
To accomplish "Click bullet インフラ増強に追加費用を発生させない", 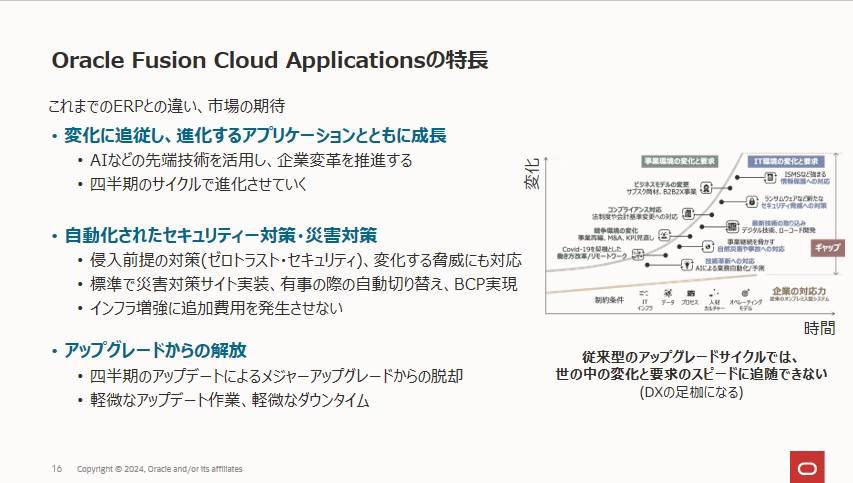I will tap(217, 308).
